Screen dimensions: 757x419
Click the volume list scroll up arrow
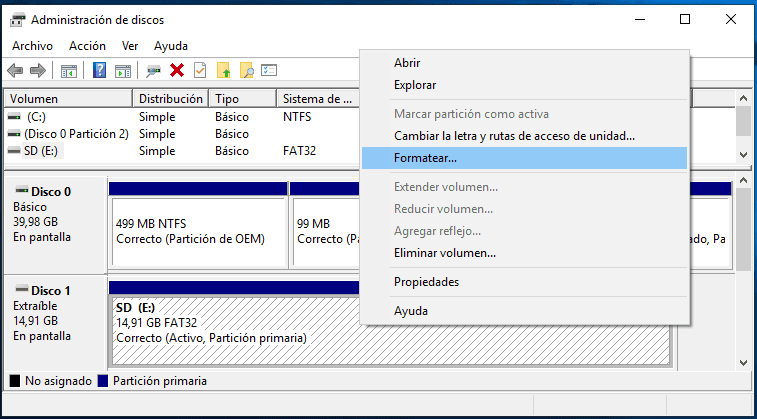(x=743, y=98)
